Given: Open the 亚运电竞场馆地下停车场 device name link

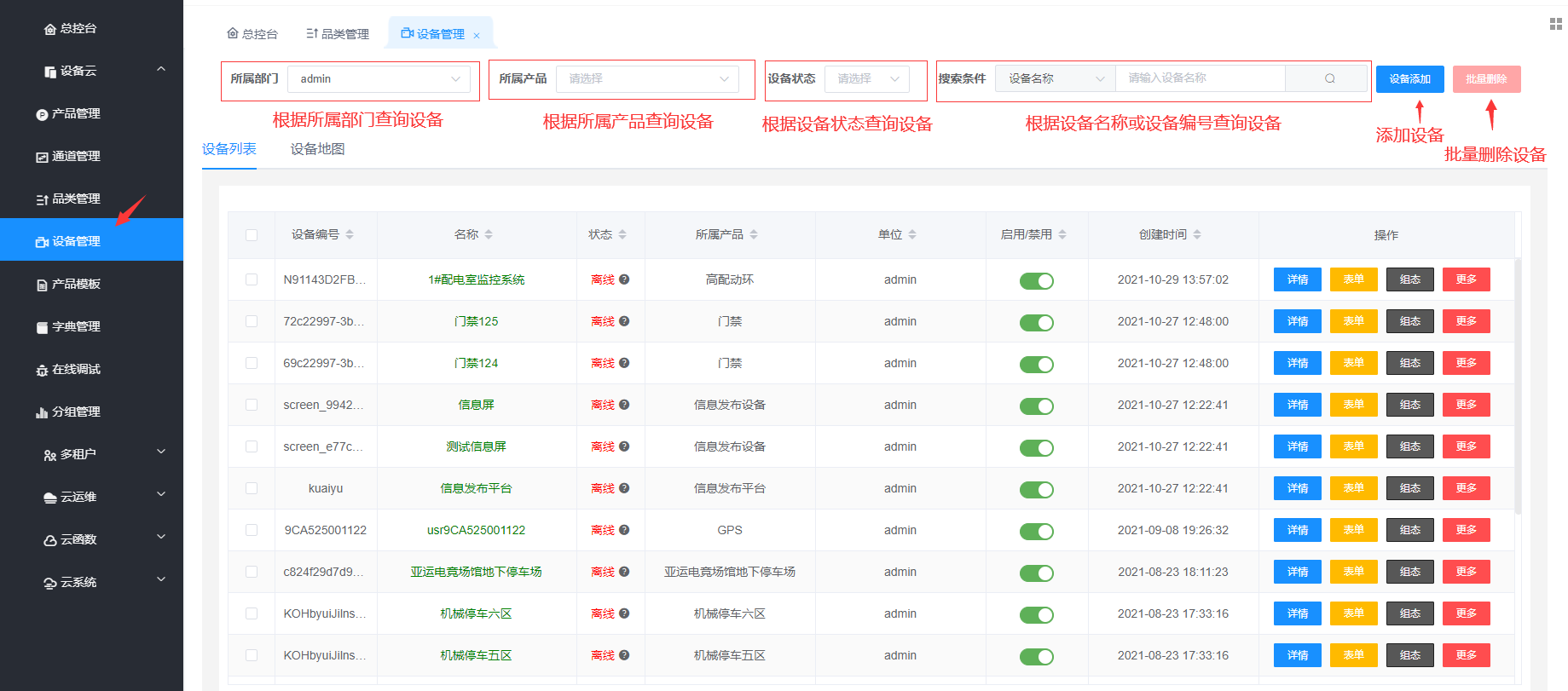Looking at the screenshot, I should tap(476, 572).
